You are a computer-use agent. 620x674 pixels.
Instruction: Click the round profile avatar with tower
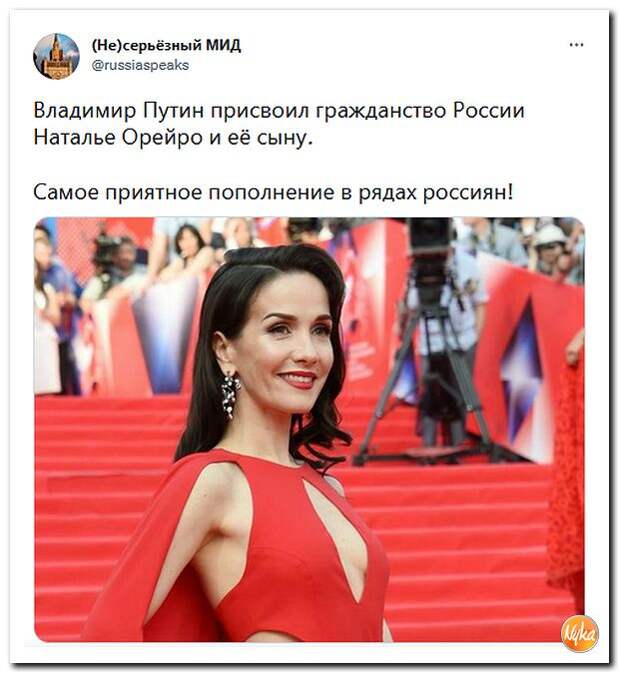(56, 56)
